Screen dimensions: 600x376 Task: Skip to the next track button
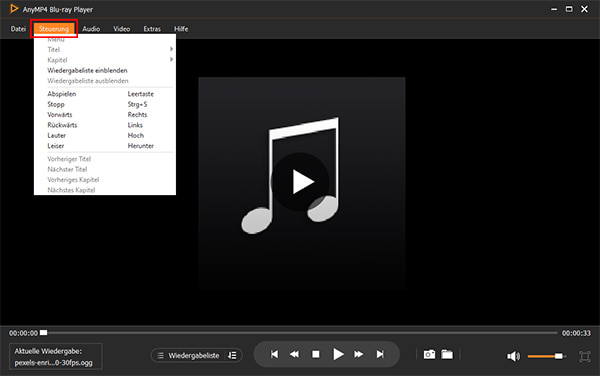[x=380, y=355]
